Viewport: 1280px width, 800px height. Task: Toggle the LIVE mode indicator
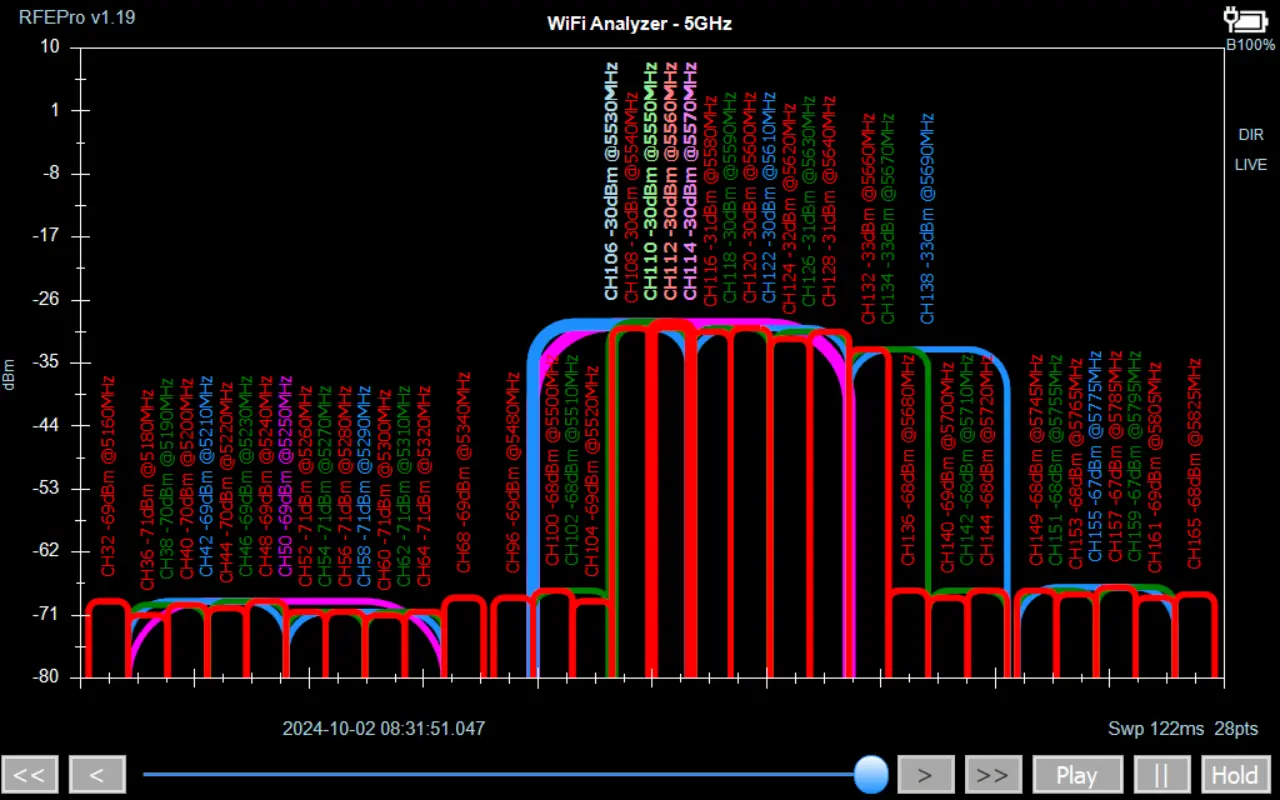[x=1250, y=165]
